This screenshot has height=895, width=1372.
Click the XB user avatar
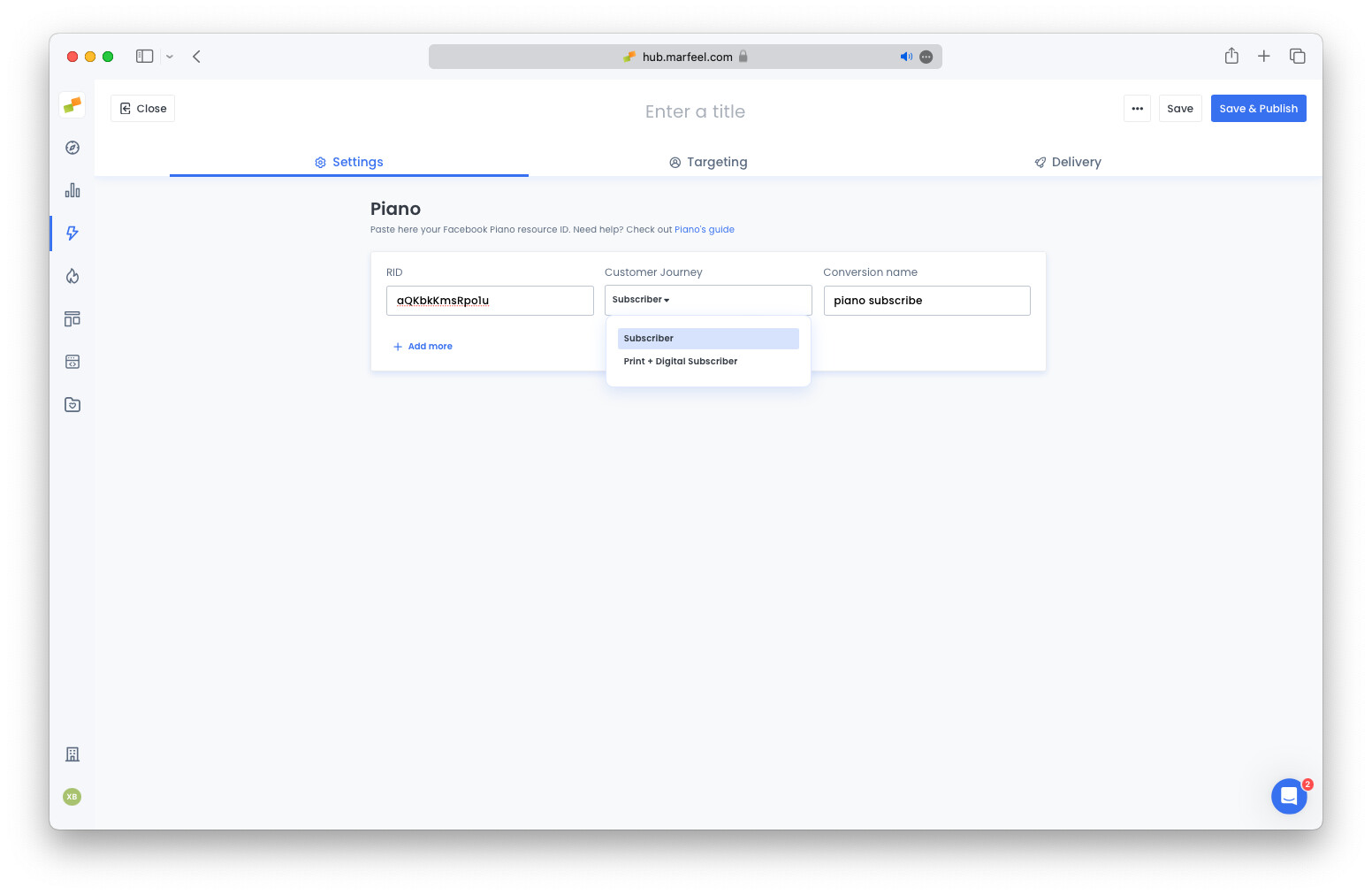(x=72, y=797)
